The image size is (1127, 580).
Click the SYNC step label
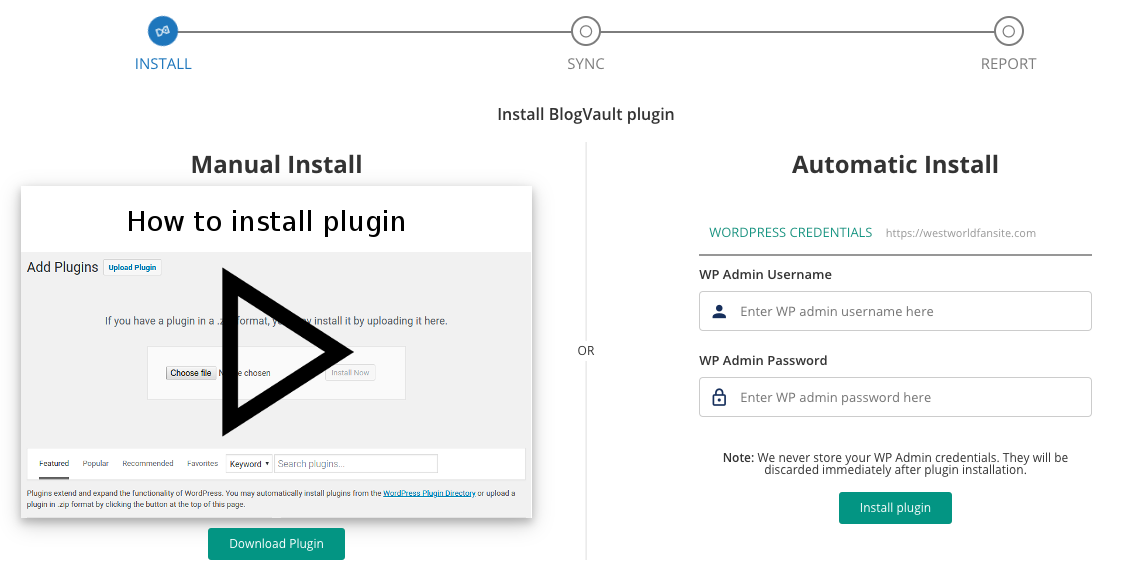586,64
